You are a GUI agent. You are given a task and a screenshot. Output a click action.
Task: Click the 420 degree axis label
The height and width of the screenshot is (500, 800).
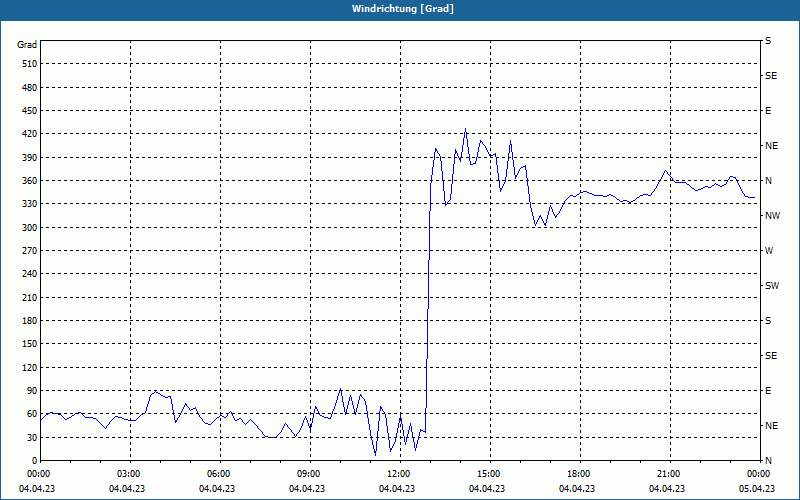pyautogui.click(x=30, y=134)
